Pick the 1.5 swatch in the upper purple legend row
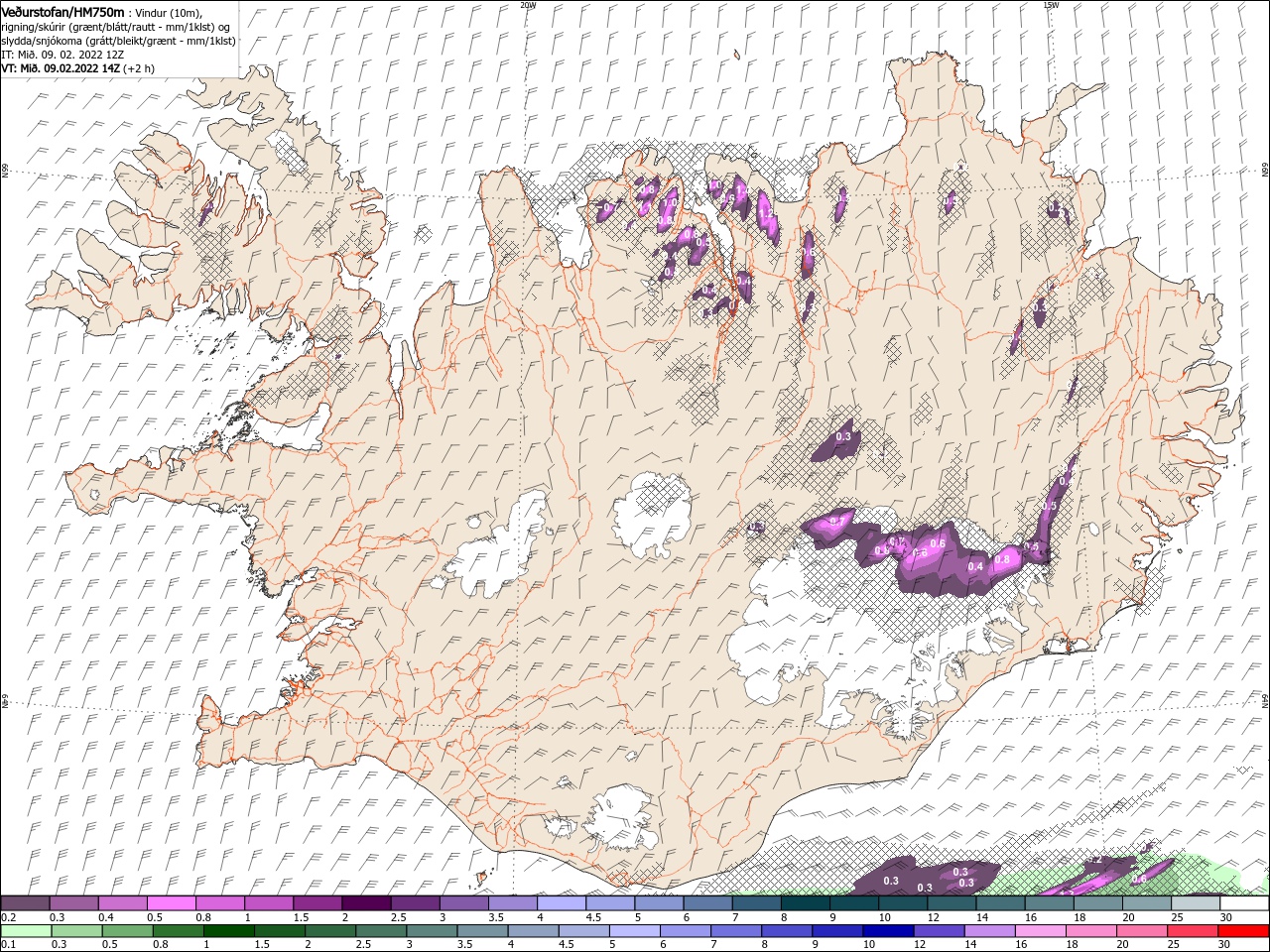 [317, 903]
